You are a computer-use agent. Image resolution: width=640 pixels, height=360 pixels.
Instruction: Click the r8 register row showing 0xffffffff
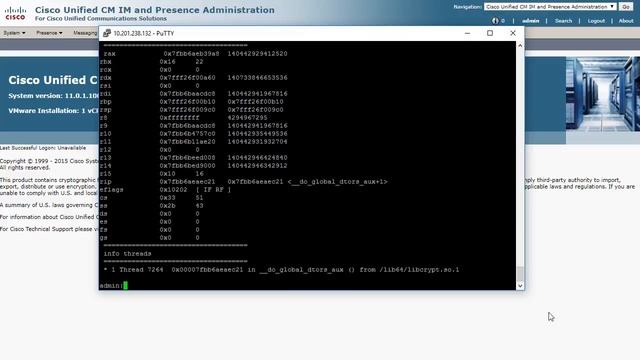pyautogui.click(x=183, y=118)
